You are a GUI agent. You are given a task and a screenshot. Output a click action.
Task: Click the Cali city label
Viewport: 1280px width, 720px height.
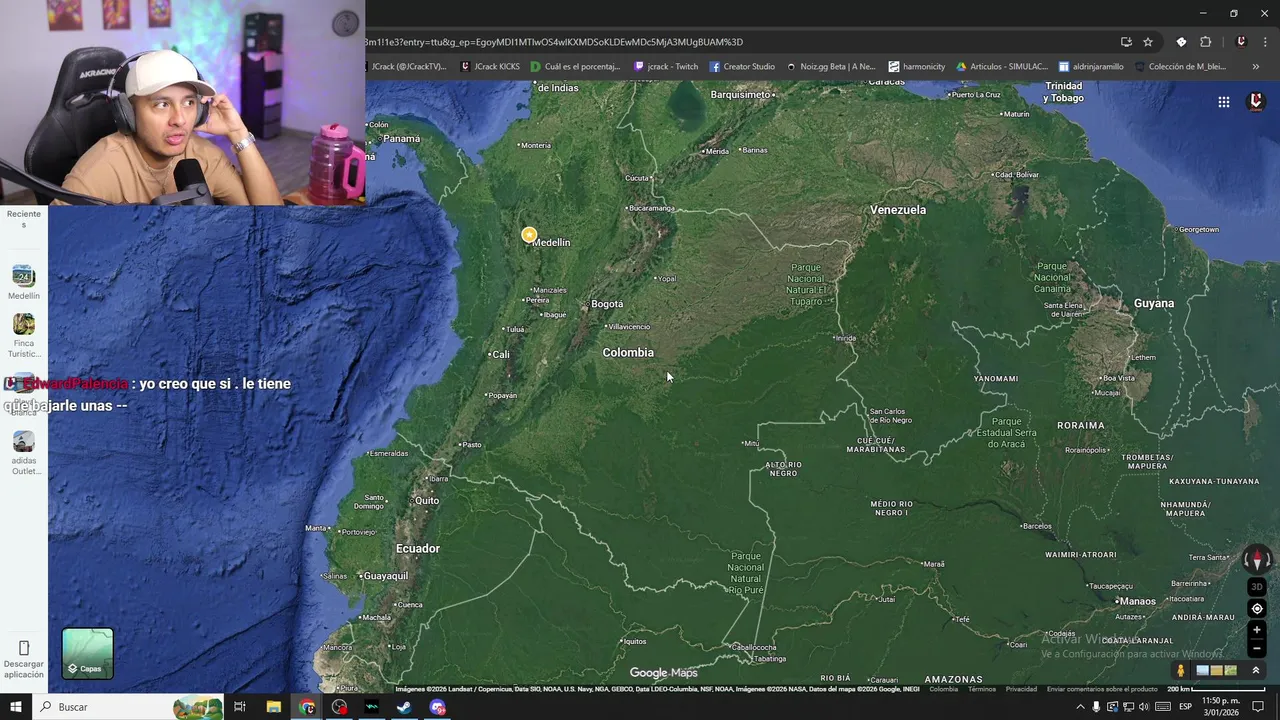tap(500, 354)
